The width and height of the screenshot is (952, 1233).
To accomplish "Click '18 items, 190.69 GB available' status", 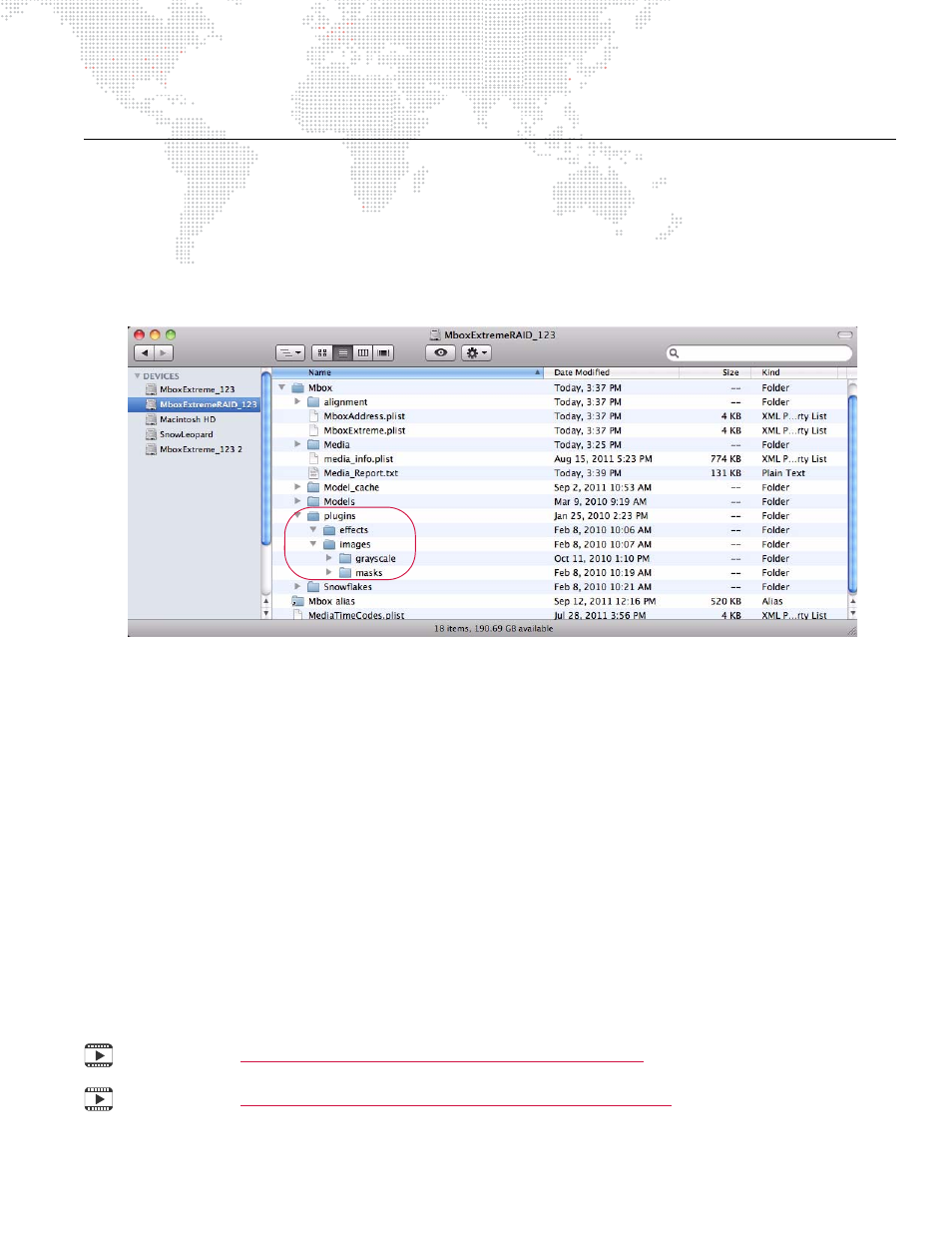I will 493,629.
